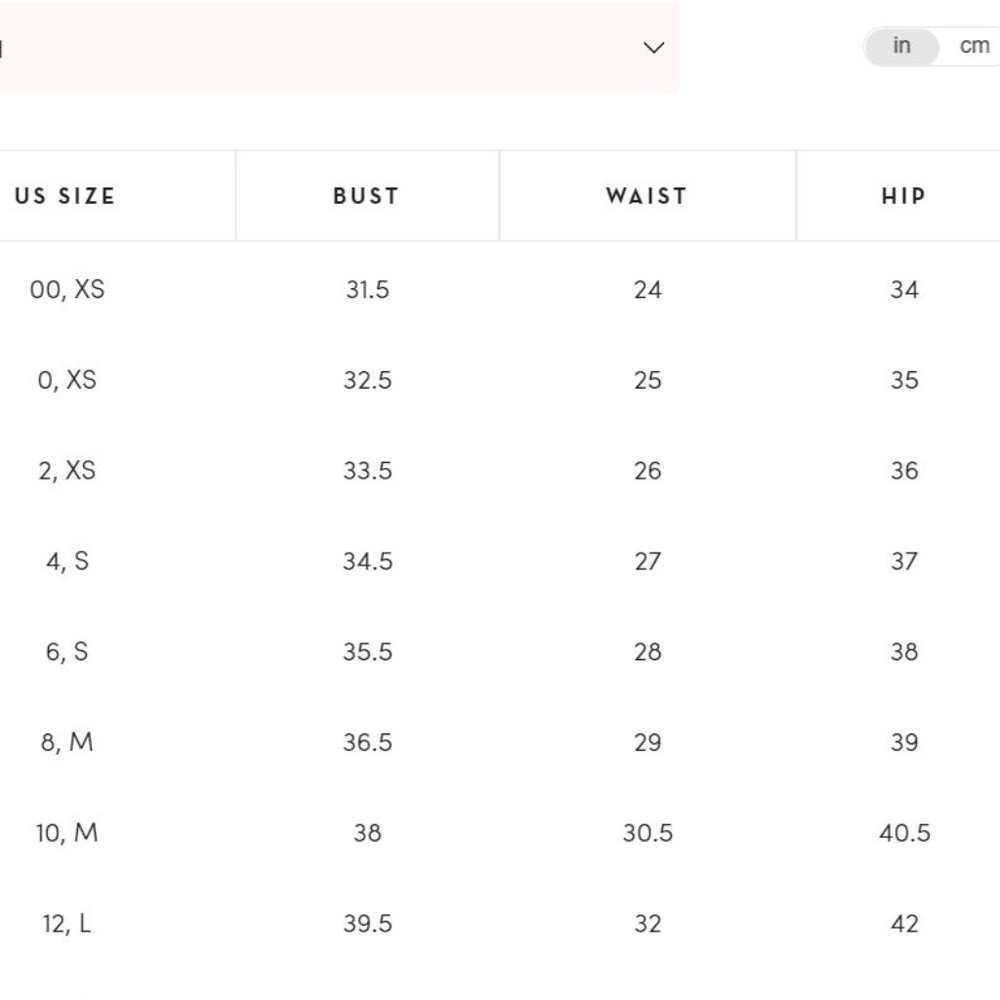Click the BUST column header
The width and height of the screenshot is (1000, 1000).
coord(367,196)
